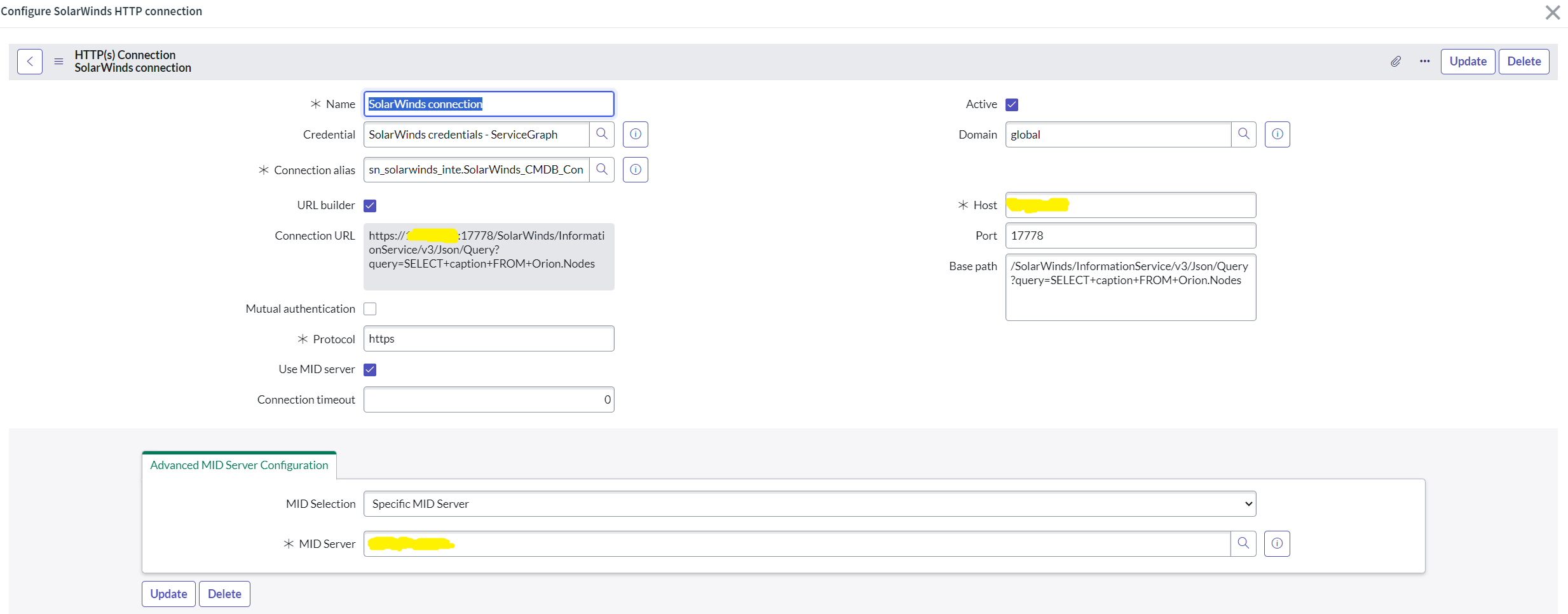Image resolution: width=1568 pixels, height=614 pixels.
Task: Preview Credential record via info icon
Action: pyautogui.click(x=635, y=134)
